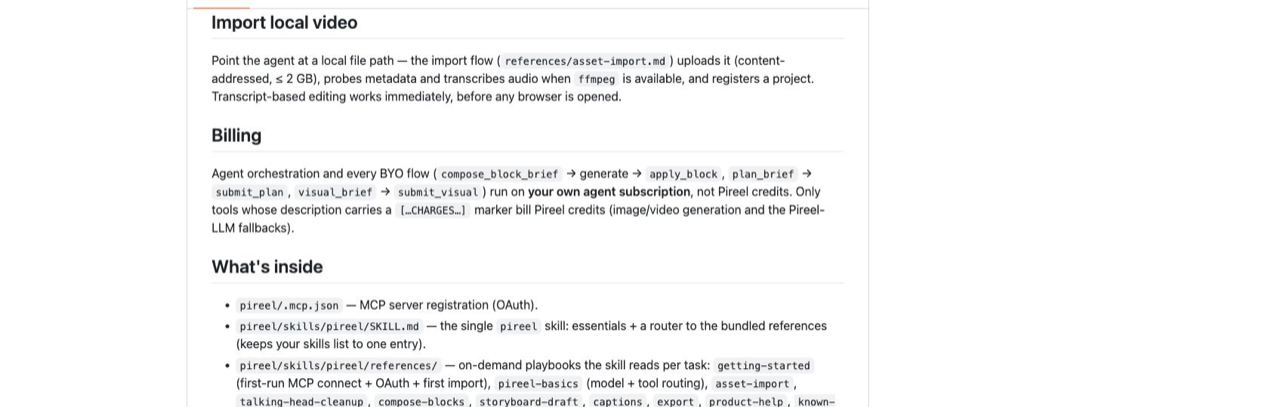Click the pireel/skills/pireel/references/ folder path
This screenshot has width=1280, height=407.
pos(338,366)
